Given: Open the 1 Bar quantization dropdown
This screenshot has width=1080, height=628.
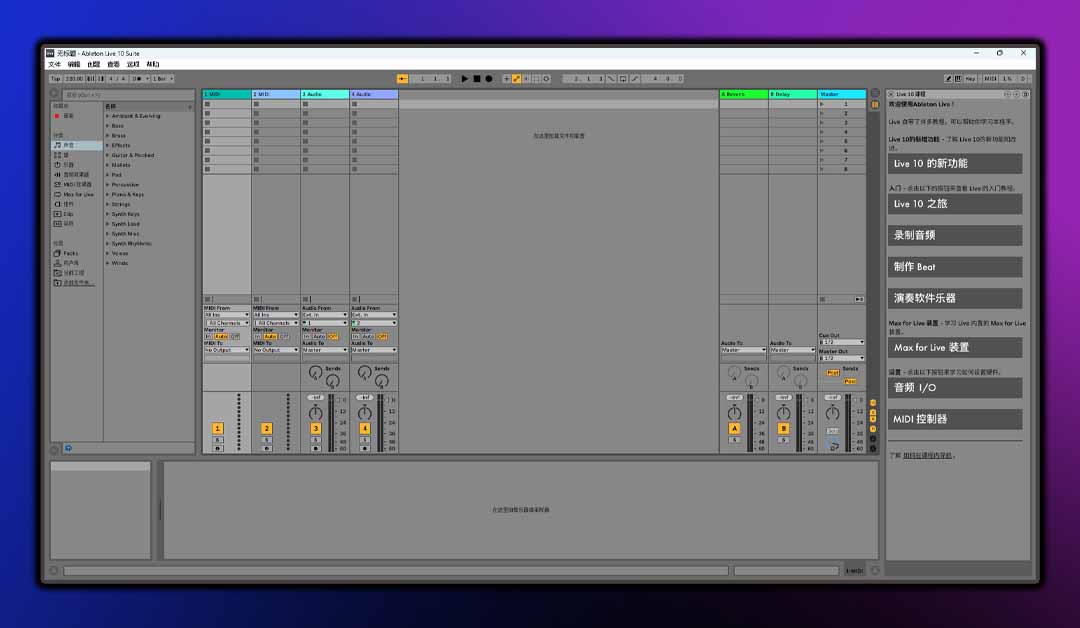Looking at the screenshot, I should [163, 79].
